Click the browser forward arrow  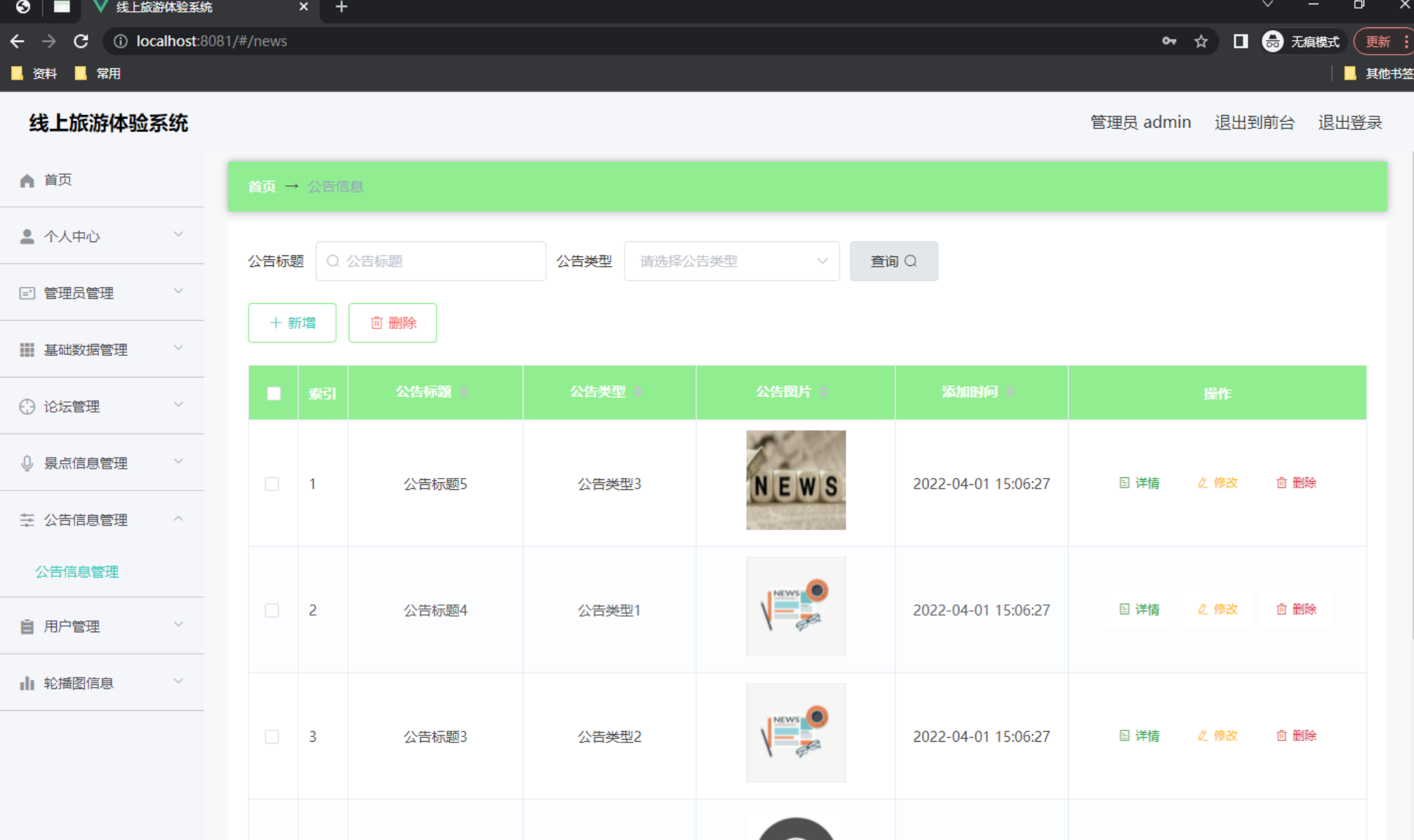coord(48,41)
